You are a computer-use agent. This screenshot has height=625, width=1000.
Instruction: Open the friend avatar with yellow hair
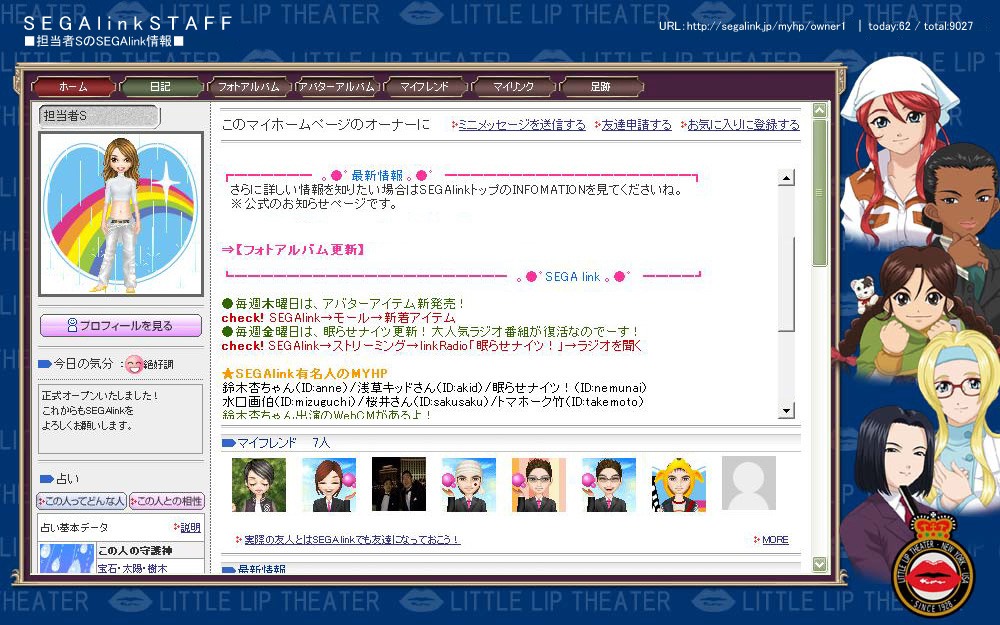[x=679, y=485]
